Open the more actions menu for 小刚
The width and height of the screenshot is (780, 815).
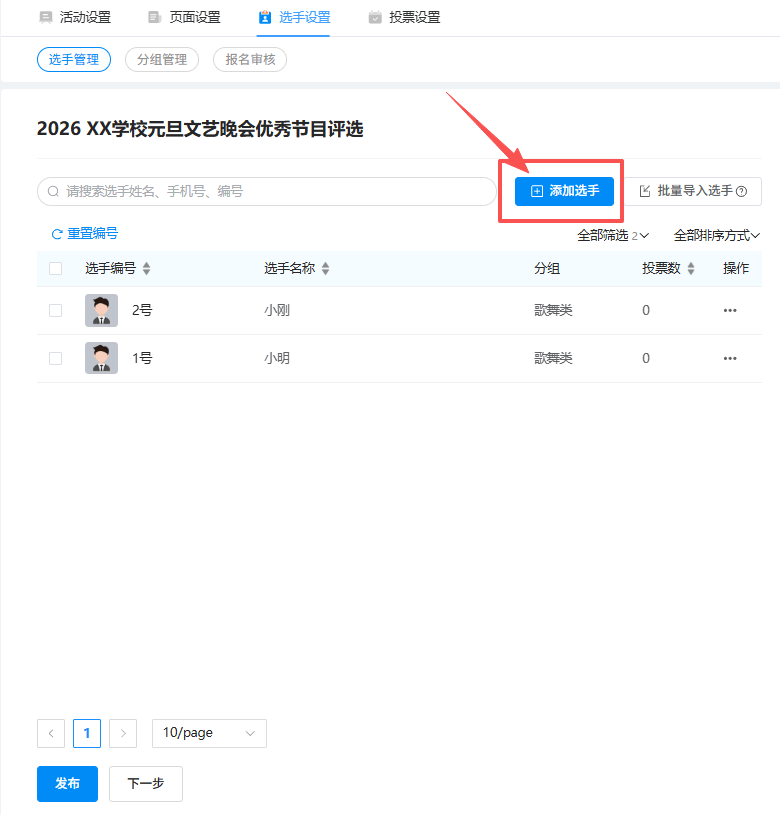pyautogui.click(x=729, y=310)
